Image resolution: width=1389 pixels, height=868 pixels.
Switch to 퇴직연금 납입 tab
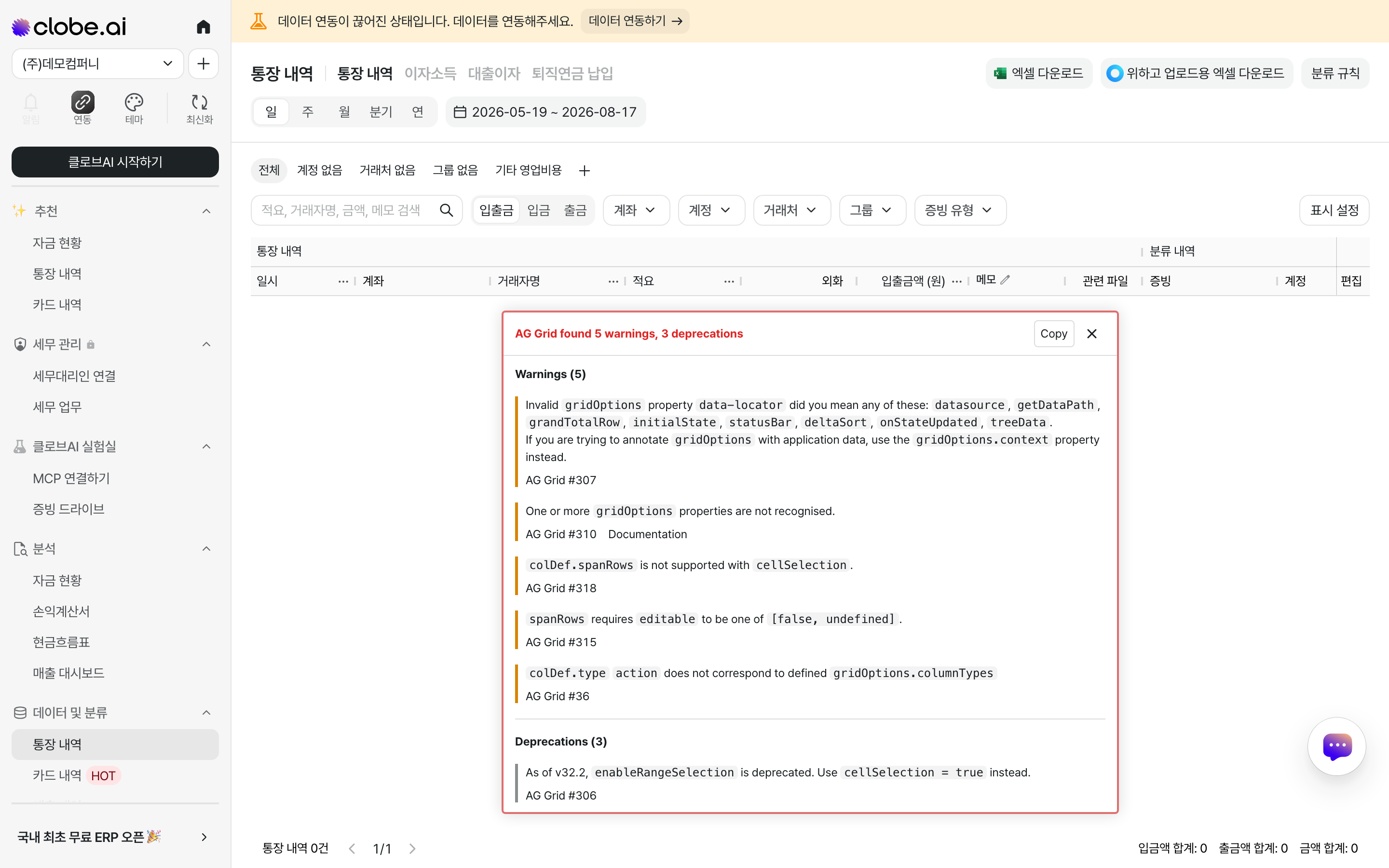pyautogui.click(x=572, y=73)
